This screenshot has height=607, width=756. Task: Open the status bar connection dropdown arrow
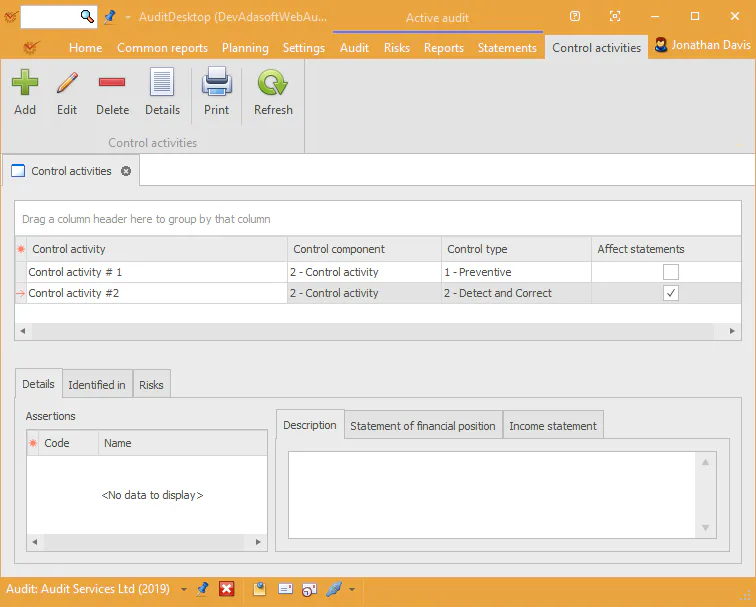(352, 589)
